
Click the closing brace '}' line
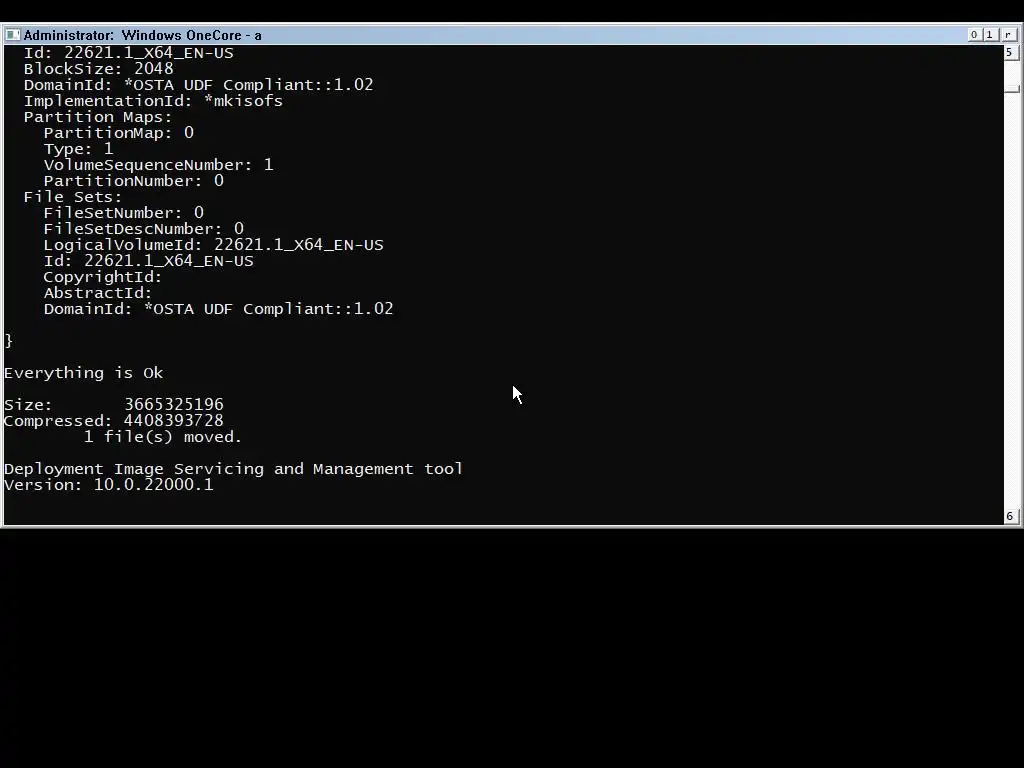tap(8, 340)
